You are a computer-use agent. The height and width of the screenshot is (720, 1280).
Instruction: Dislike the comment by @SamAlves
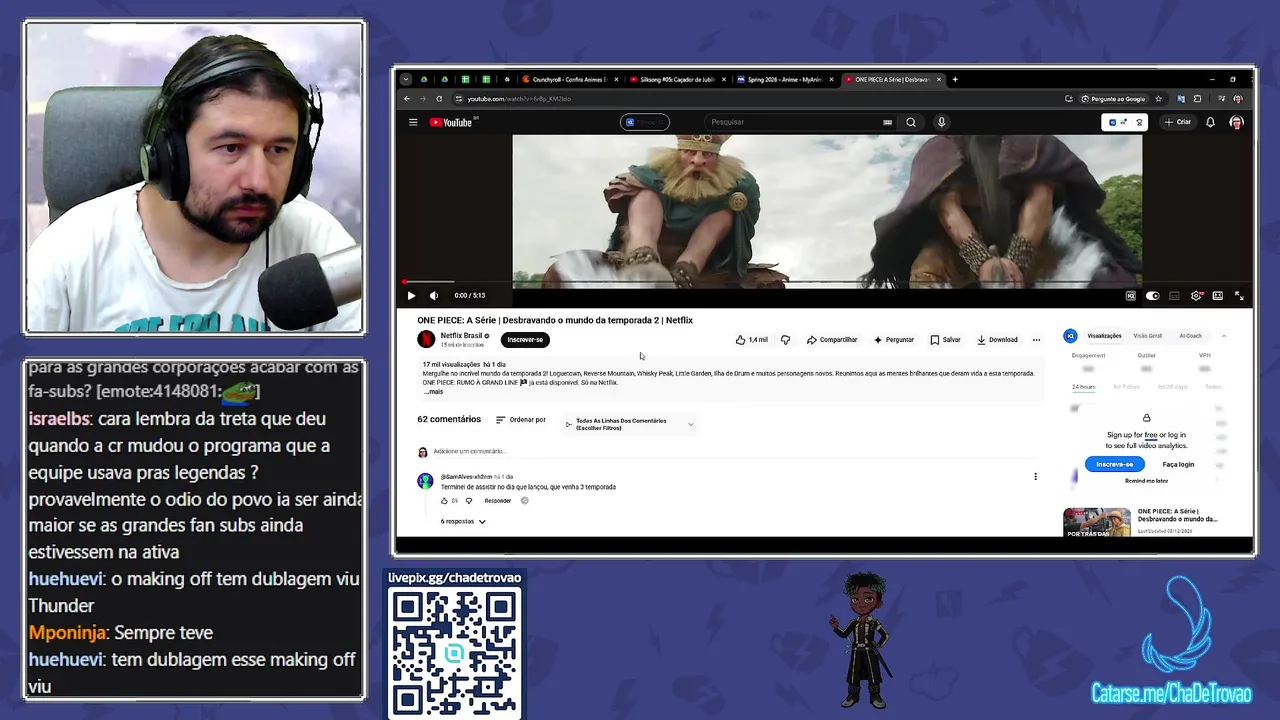click(x=469, y=501)
